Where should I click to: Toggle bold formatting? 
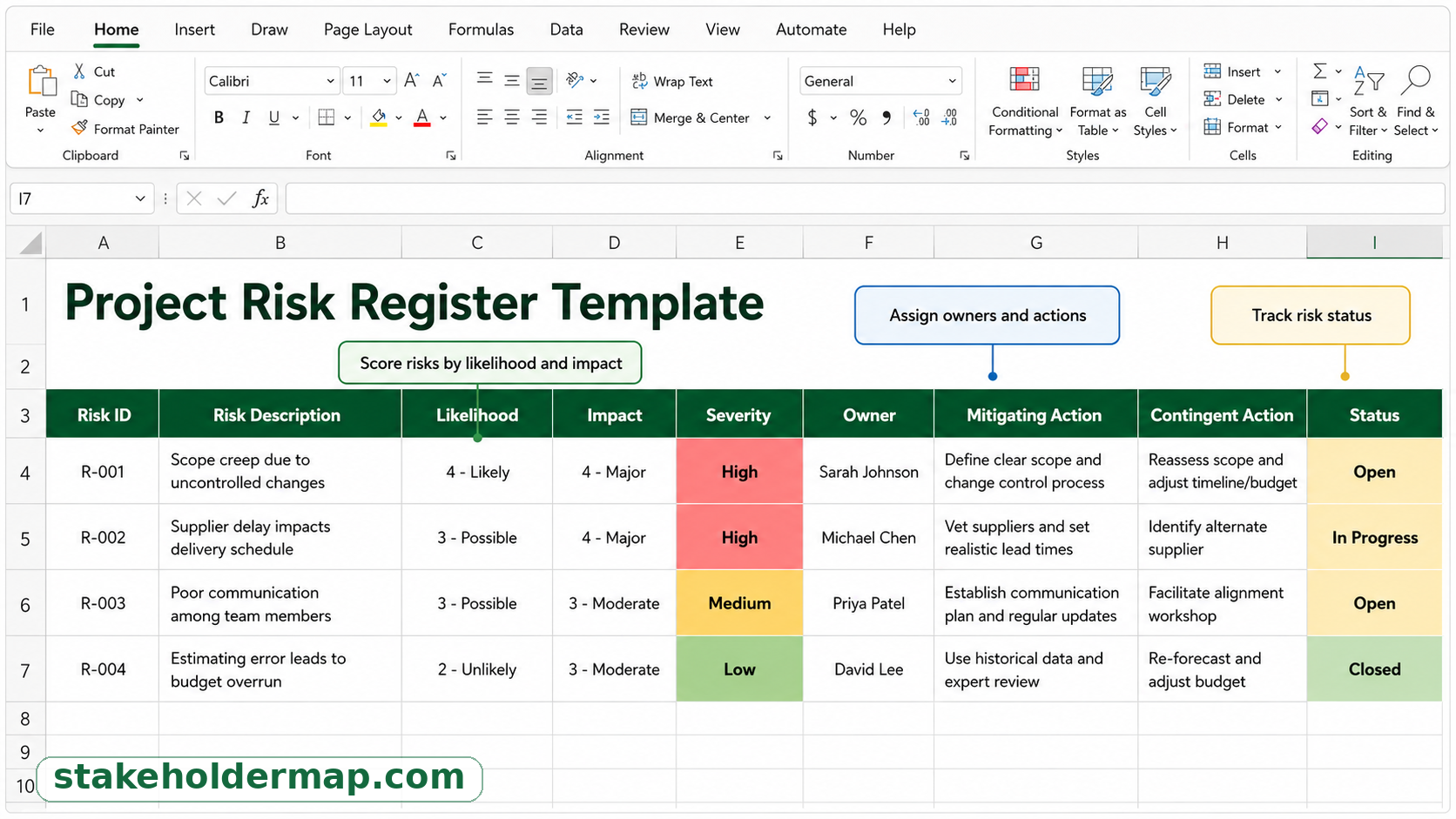219,117
